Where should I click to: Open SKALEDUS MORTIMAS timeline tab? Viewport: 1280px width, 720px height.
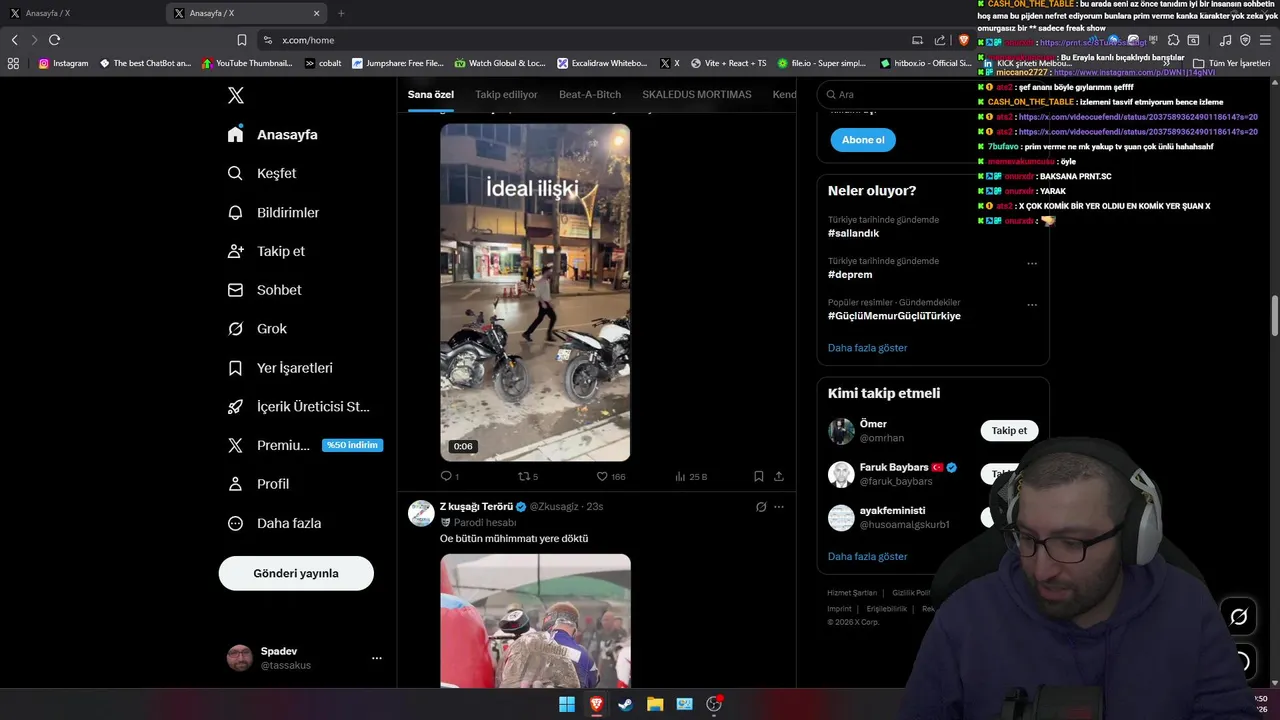click(697, 94)
